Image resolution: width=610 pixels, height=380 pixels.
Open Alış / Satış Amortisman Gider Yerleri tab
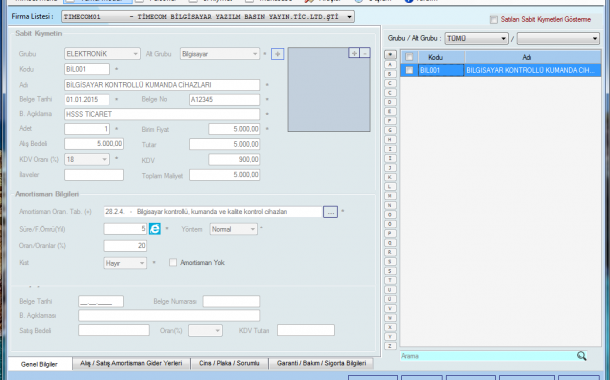click(131, 363)
